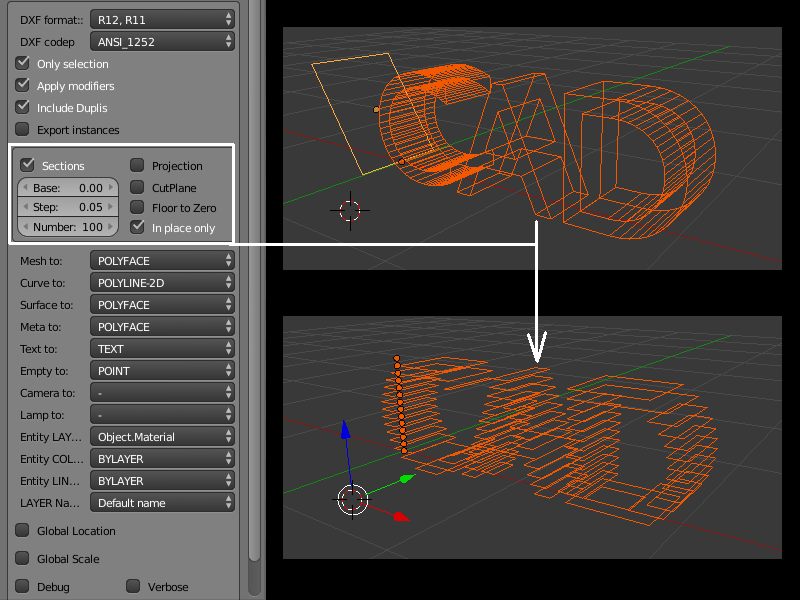Uncheck Include Duplis

22,107
